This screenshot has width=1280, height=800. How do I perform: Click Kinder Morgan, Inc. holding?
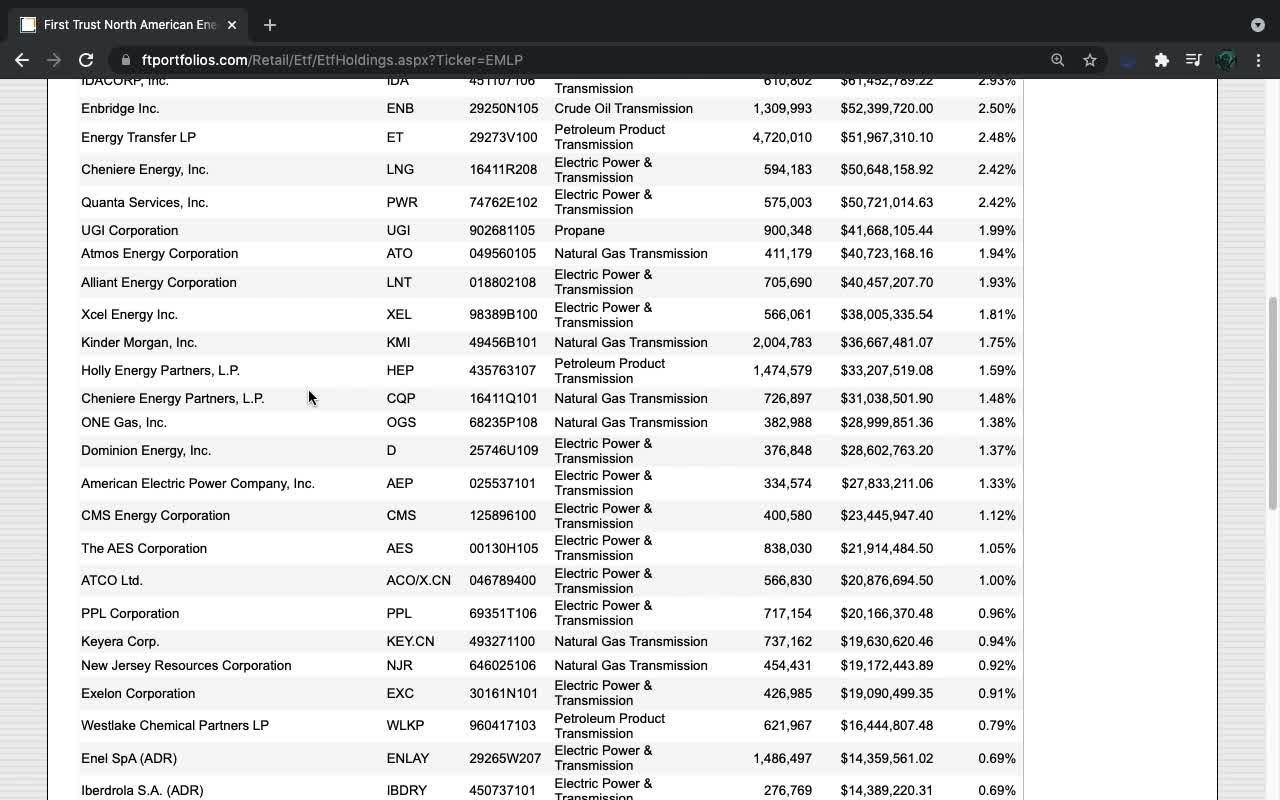[x=139, y=342]
